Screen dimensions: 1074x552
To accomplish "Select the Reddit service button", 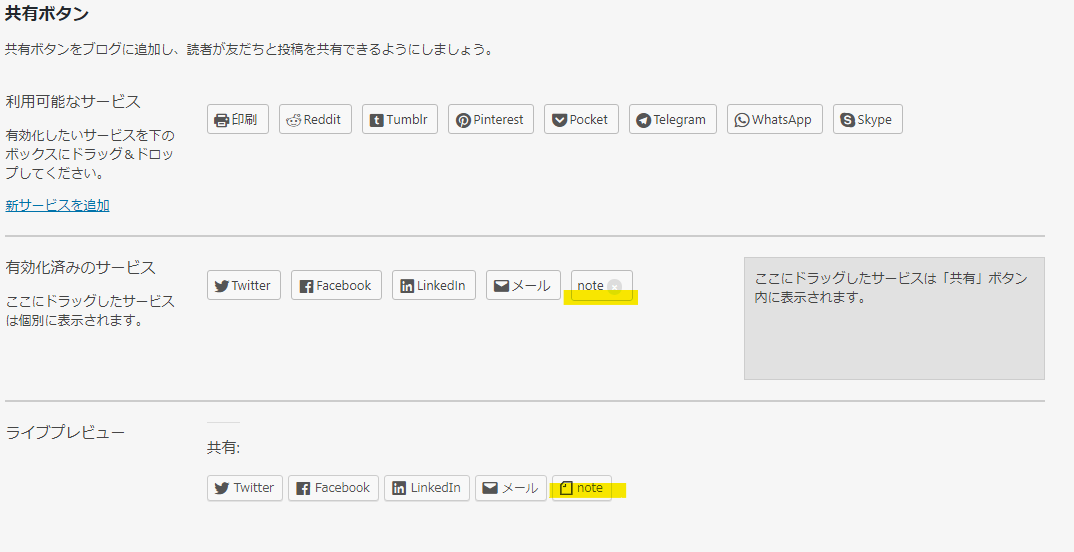I will click(x=315, y=119).
